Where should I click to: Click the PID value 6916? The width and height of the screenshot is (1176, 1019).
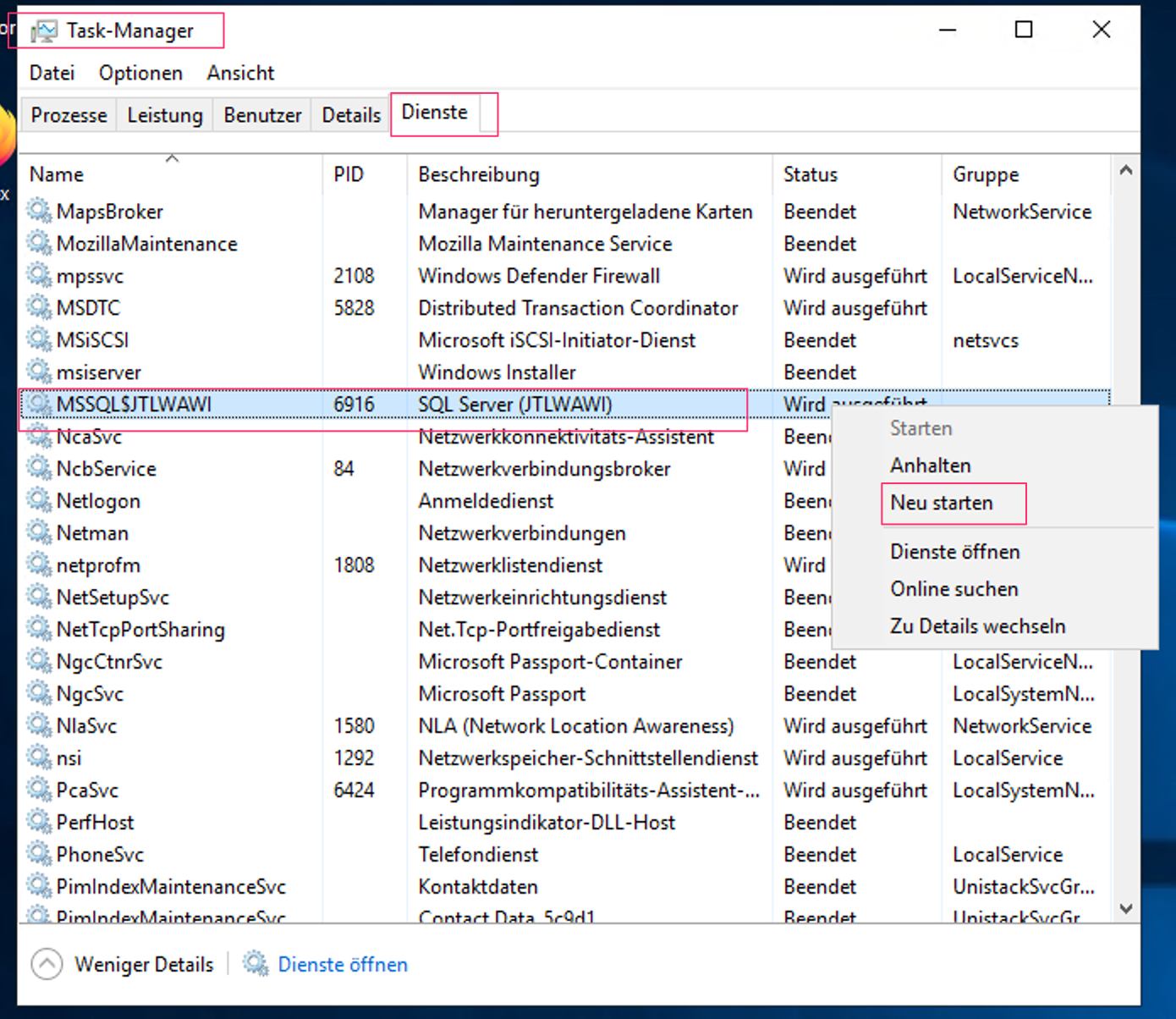pos(354,405)
